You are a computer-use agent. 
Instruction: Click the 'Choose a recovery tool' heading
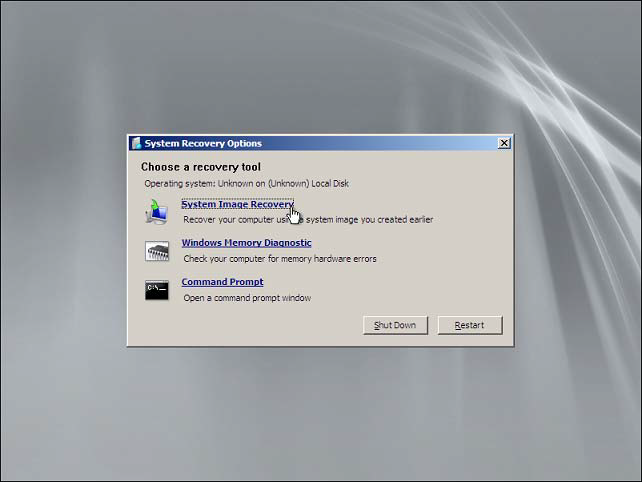(201, 167)
